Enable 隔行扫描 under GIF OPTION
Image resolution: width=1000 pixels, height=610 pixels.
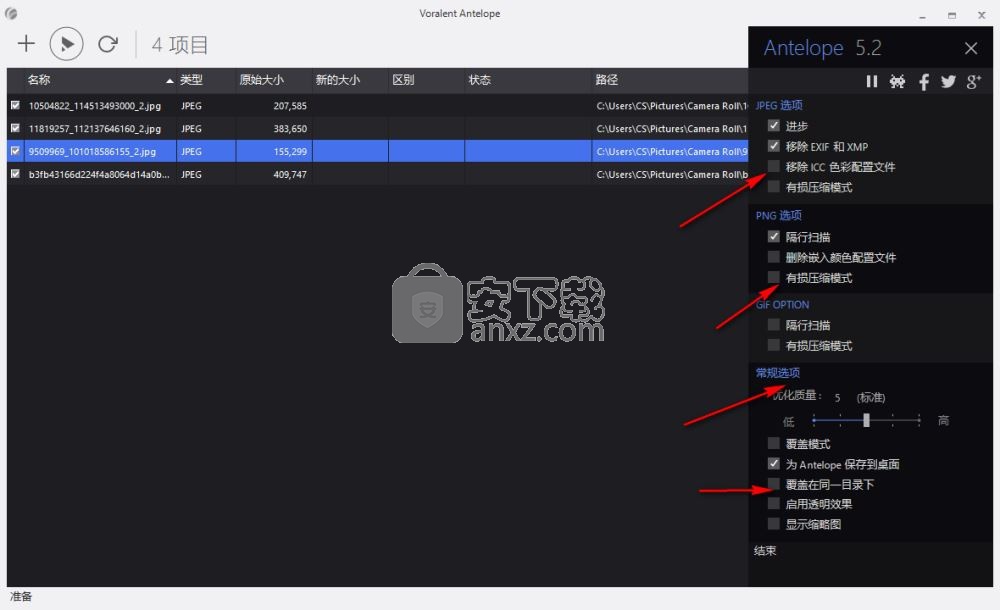click(x=774, y=325)
